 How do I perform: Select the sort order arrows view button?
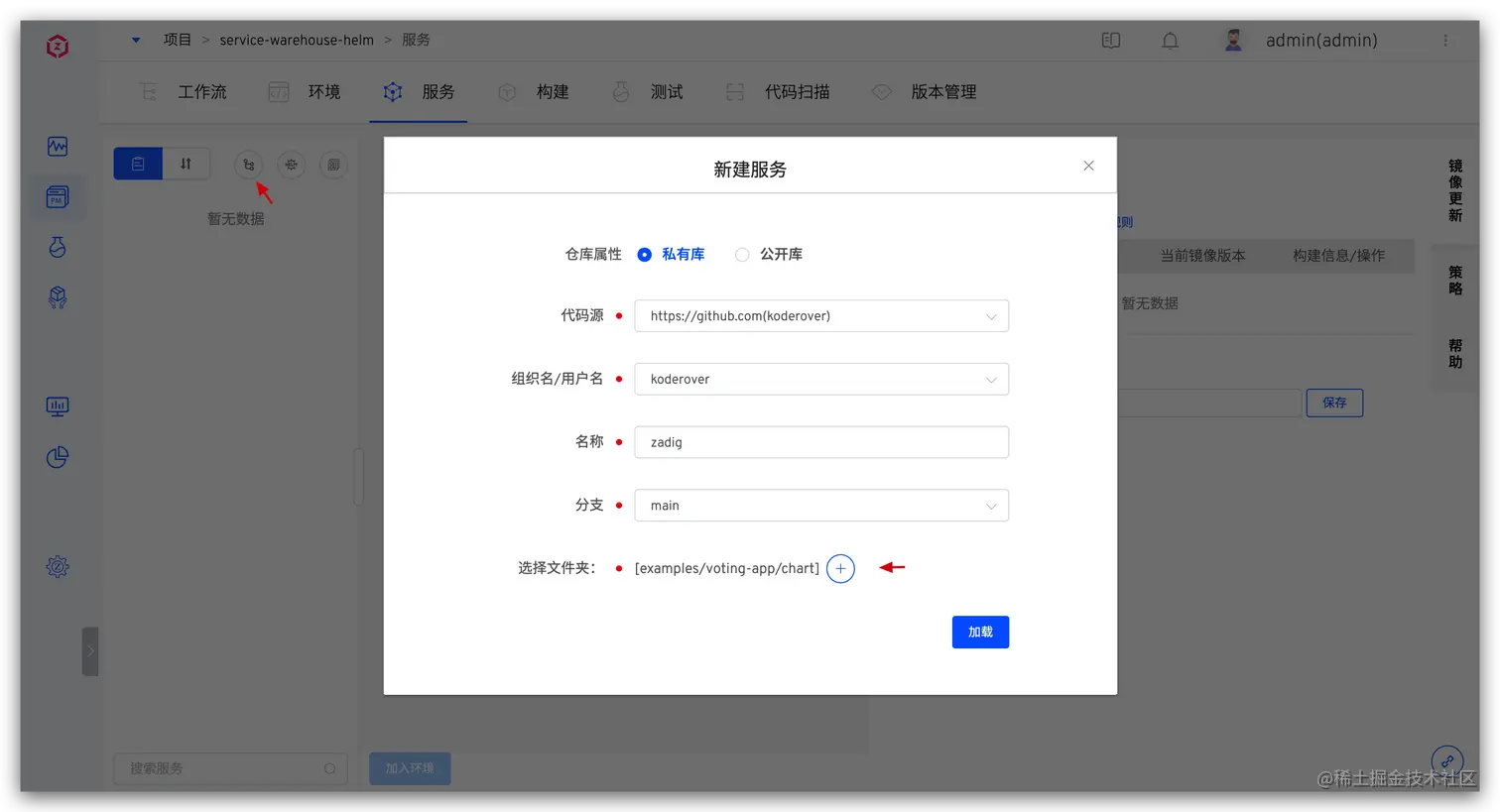point(186,164)
